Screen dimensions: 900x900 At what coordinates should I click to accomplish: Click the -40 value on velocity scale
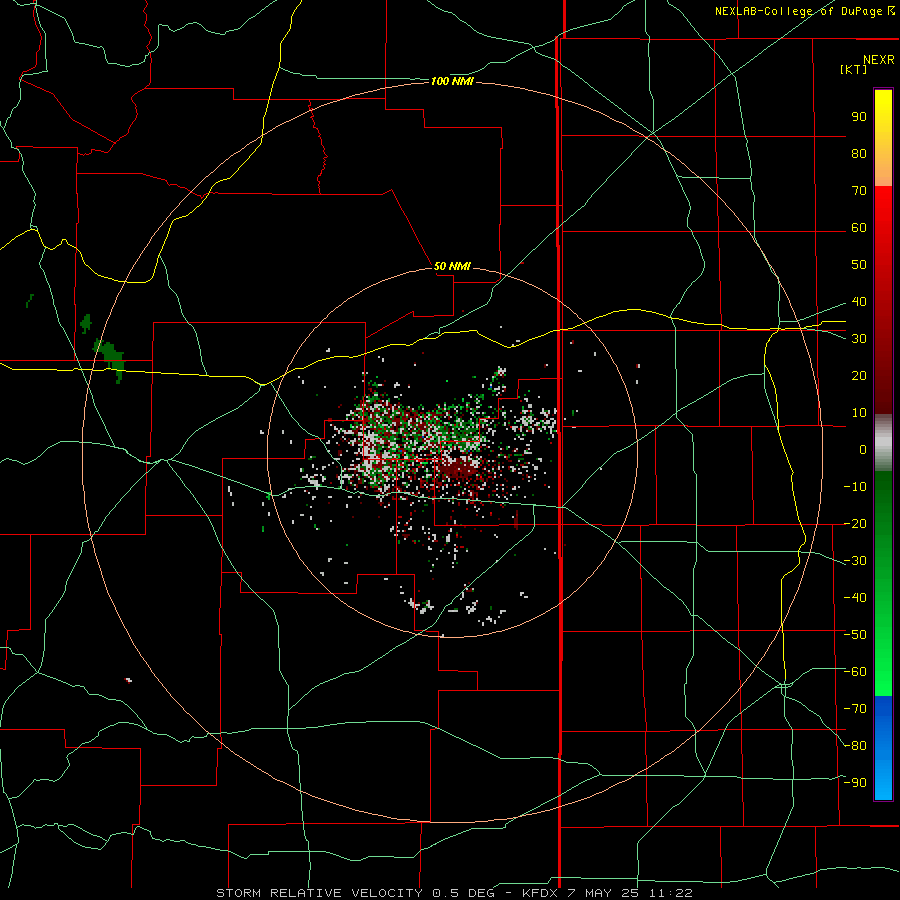(855, 598)
